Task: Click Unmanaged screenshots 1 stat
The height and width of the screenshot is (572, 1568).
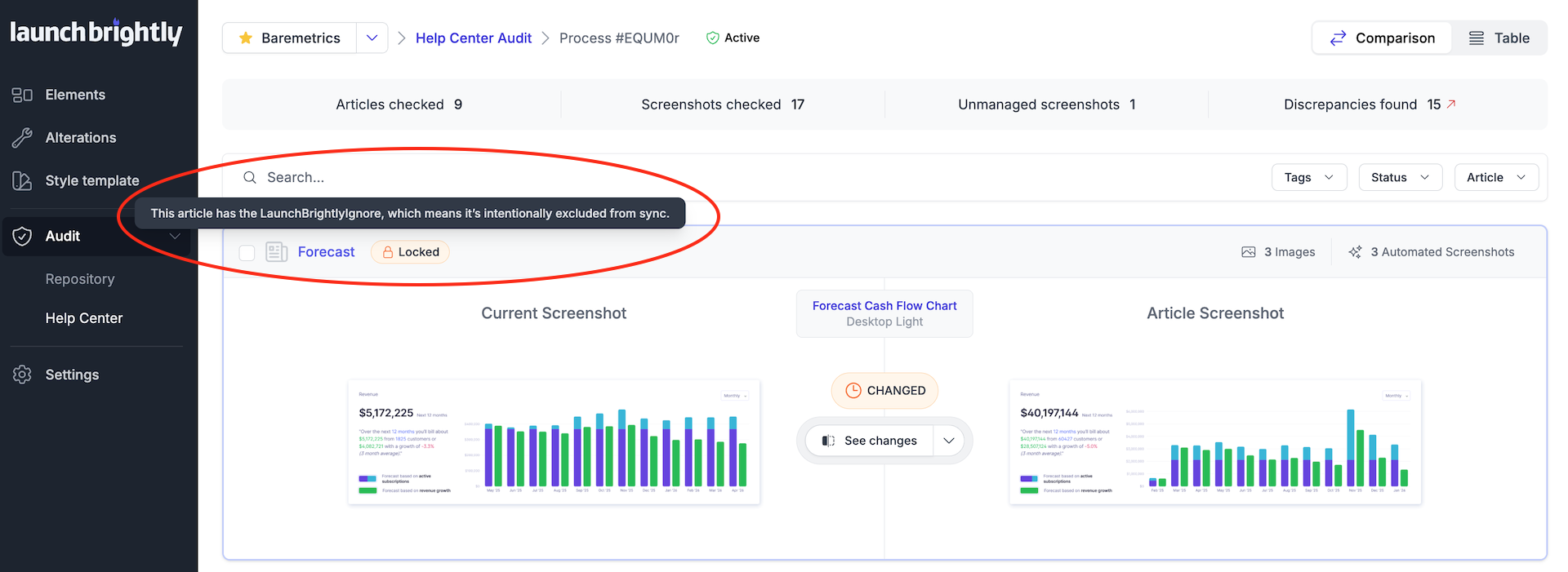Action: pos(1047,104)
